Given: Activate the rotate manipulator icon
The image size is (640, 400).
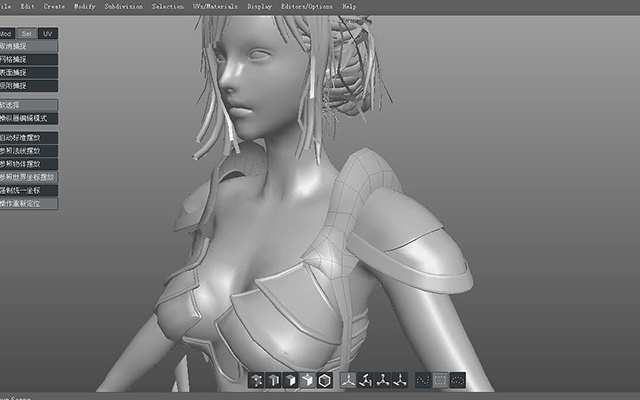Looking at the screenshot, I should click(x=365, y=380).
